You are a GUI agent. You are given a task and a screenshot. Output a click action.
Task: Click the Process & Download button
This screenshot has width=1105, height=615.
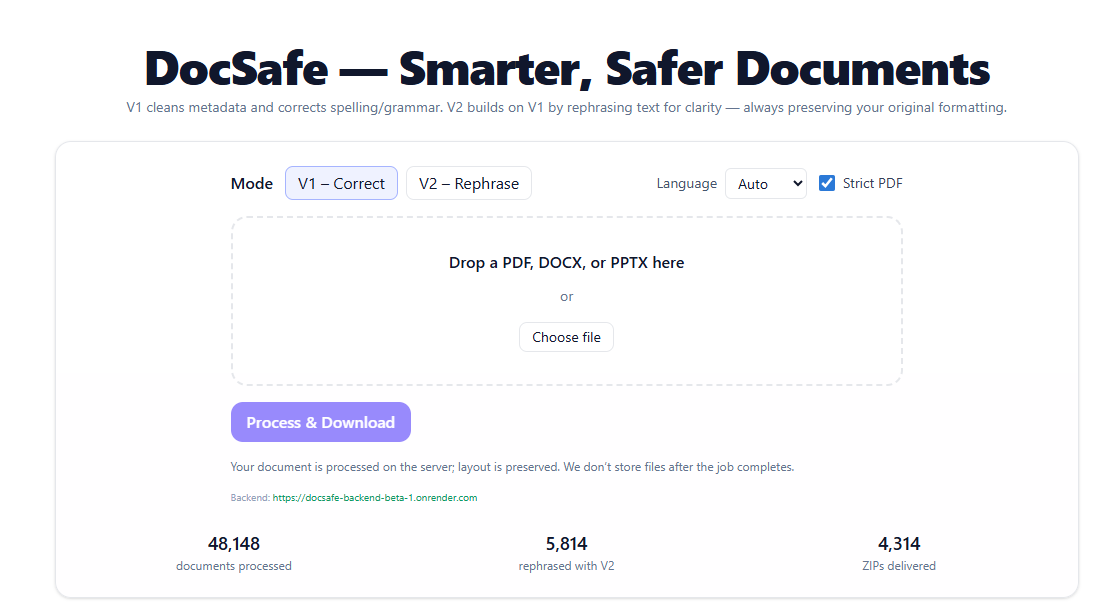pyautogui.click(x=320, y=422)
